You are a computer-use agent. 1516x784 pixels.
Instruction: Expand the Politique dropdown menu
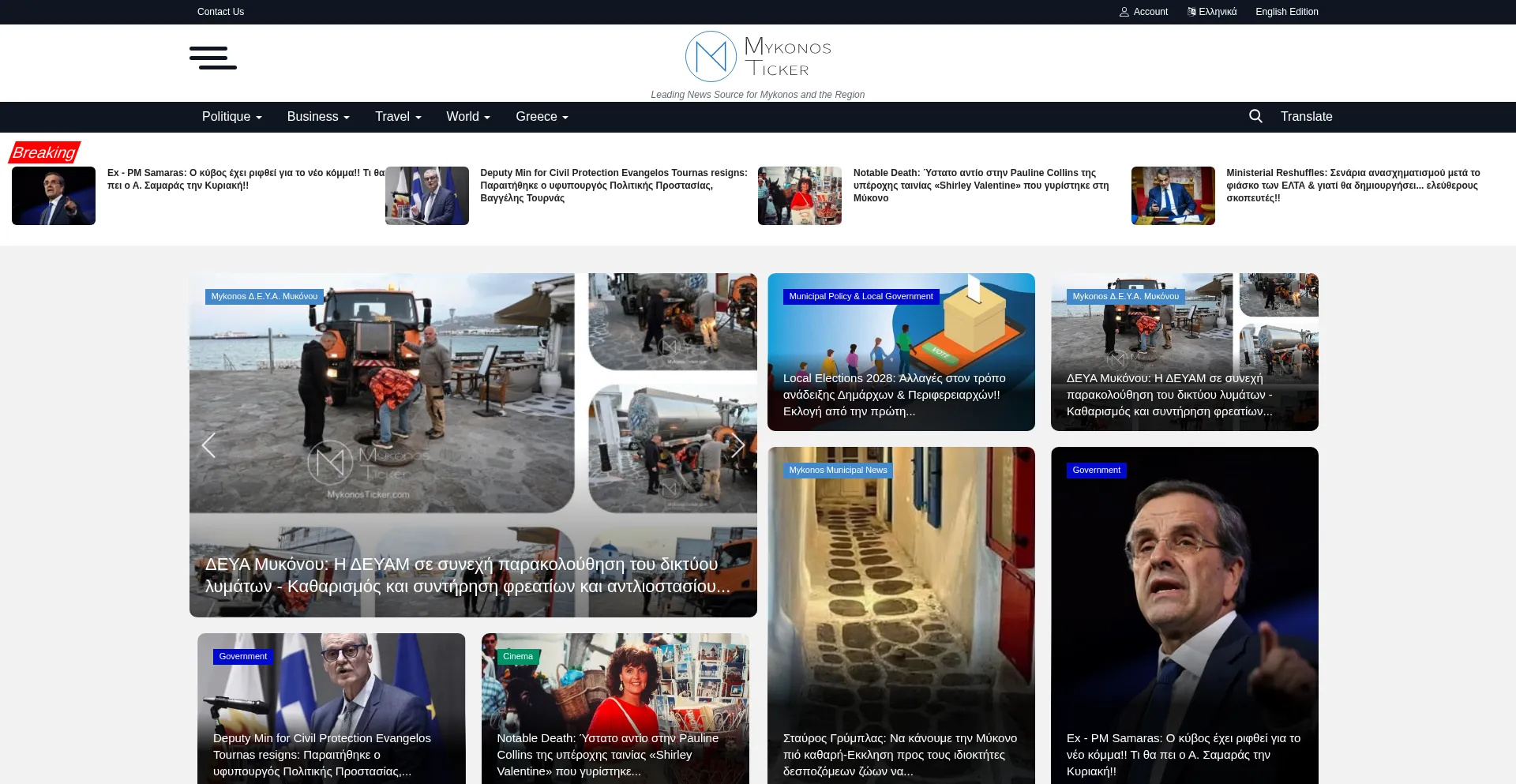231,116
